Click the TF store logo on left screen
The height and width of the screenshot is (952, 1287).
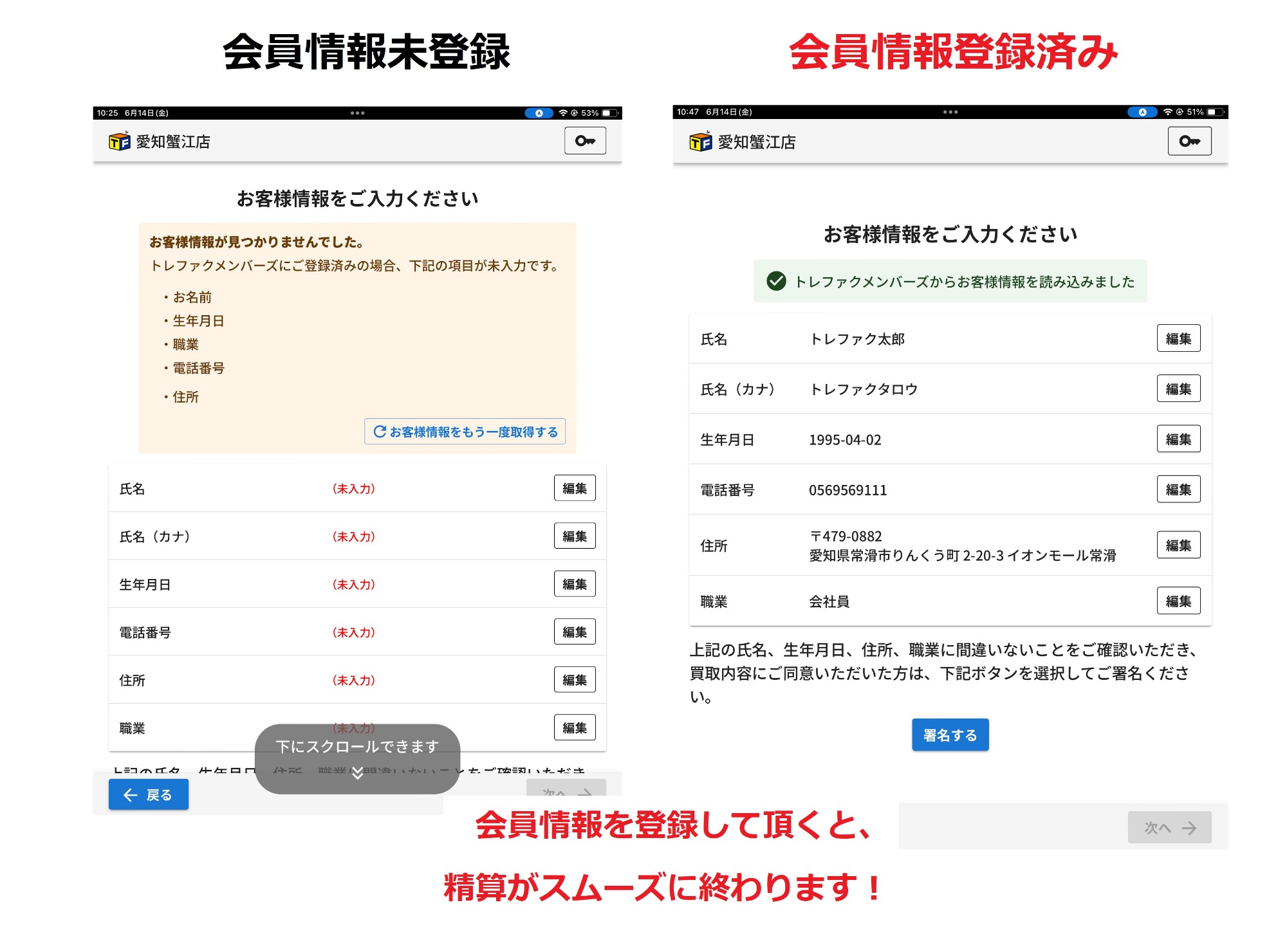(x=120, y=142)
